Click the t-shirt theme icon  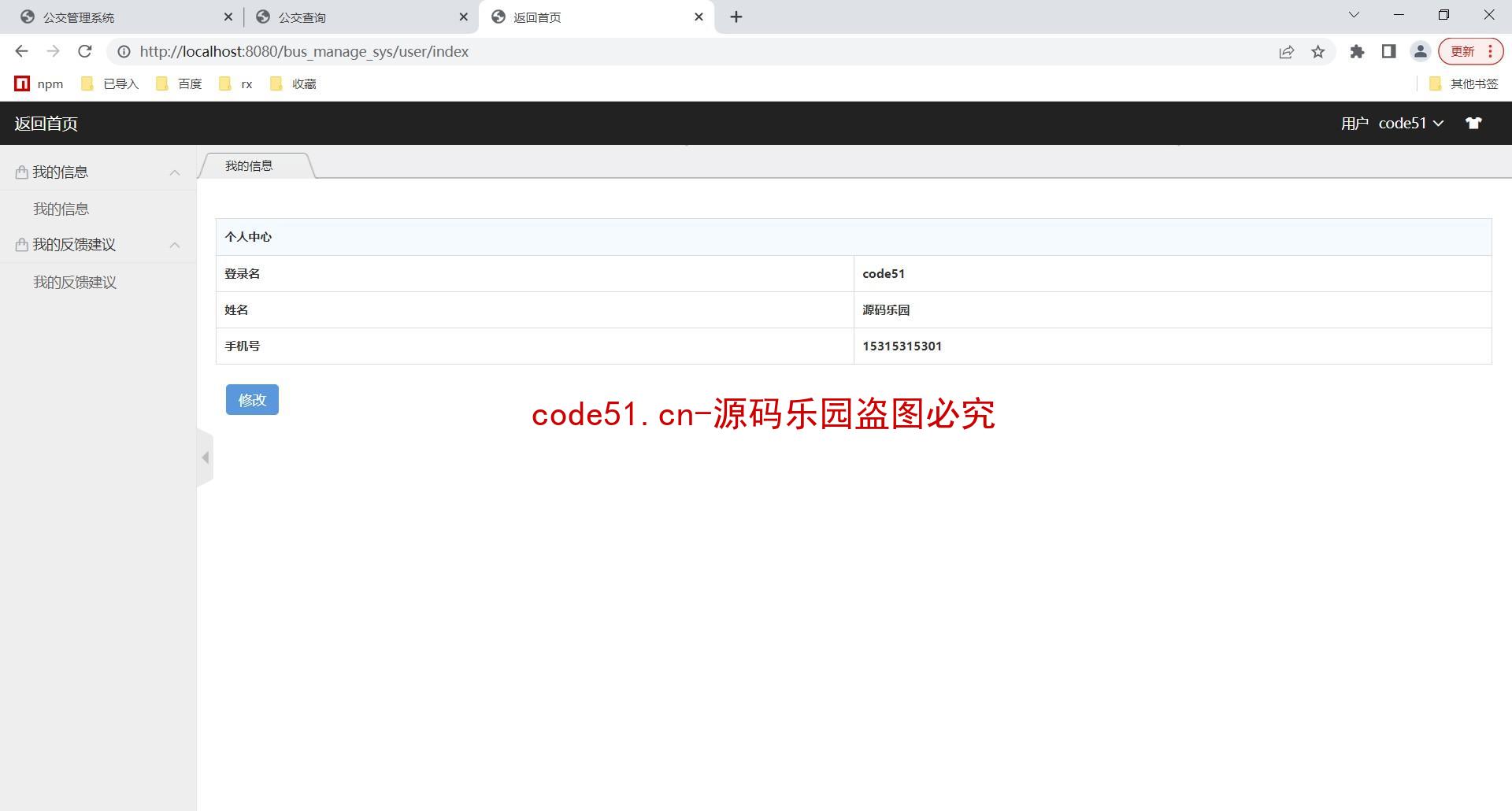point(1473,124)
